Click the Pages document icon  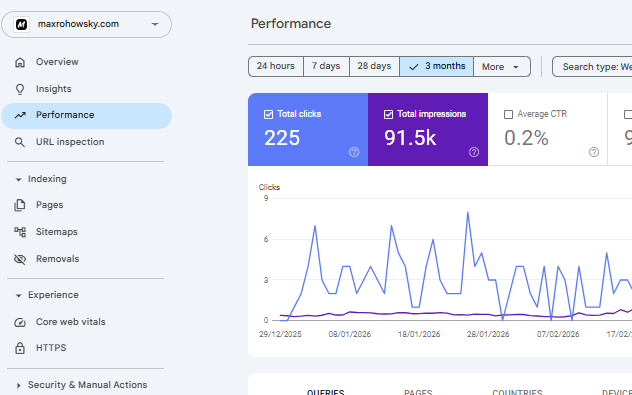[20, 205]
